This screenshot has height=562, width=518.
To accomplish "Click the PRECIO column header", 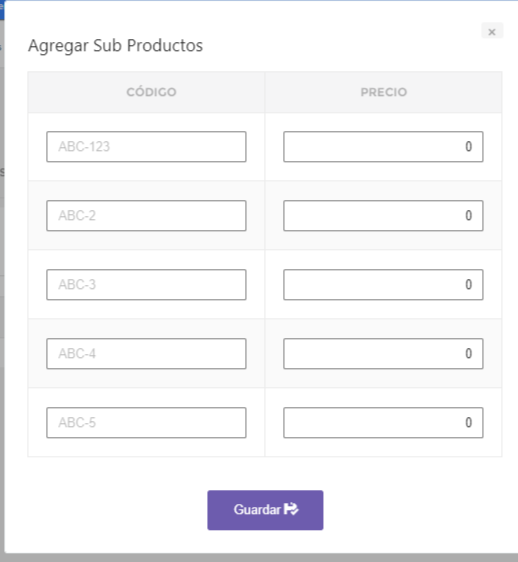I will click(384, 92).
